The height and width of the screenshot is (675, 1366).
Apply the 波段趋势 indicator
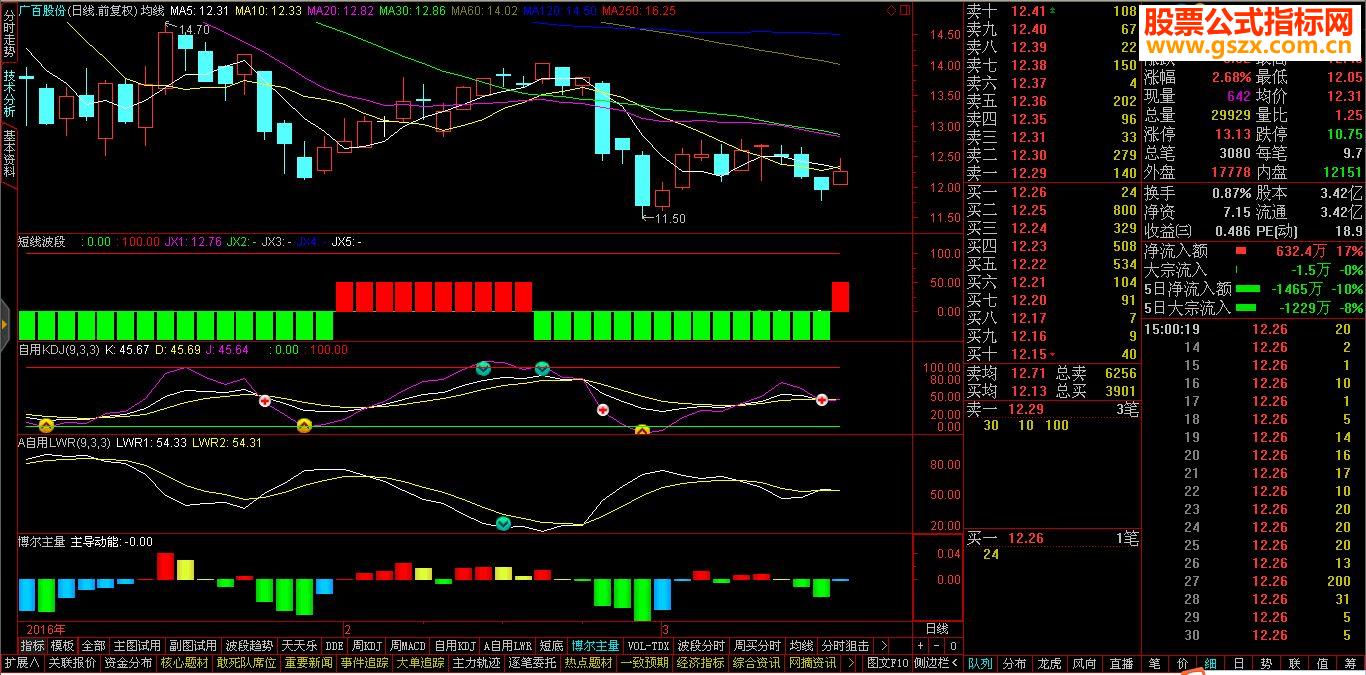pos(249,646)
